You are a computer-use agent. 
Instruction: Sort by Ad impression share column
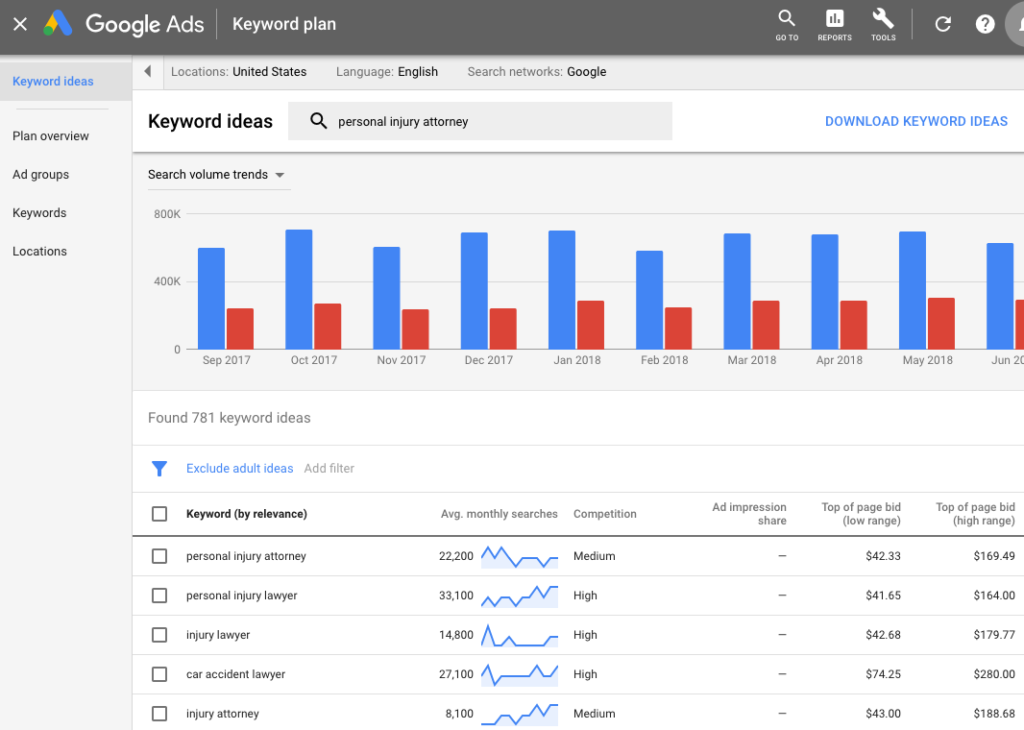point(749,514)
